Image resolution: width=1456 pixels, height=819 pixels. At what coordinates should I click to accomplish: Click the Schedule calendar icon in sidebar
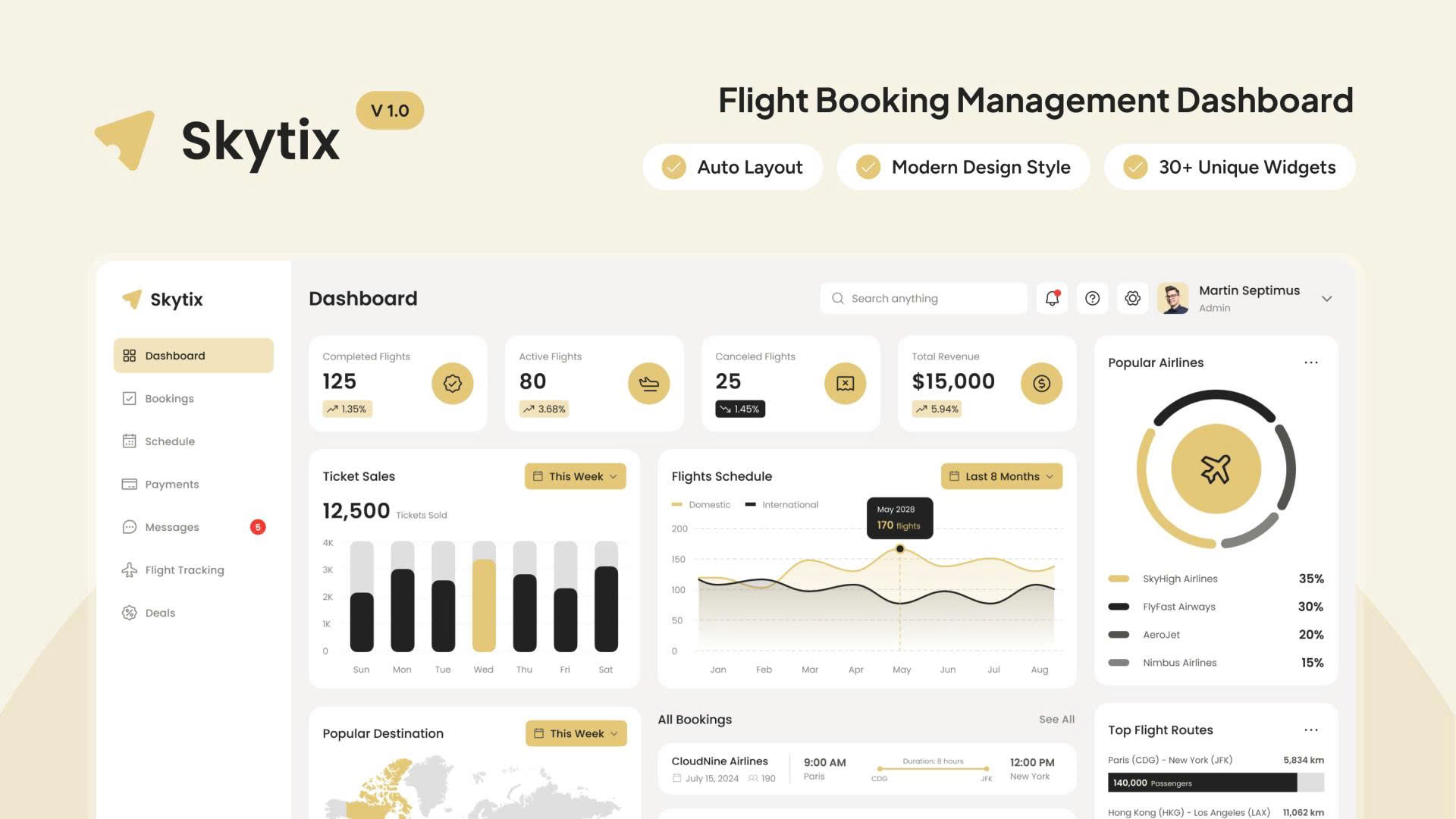pyautogui.click(x=129, y=441)
